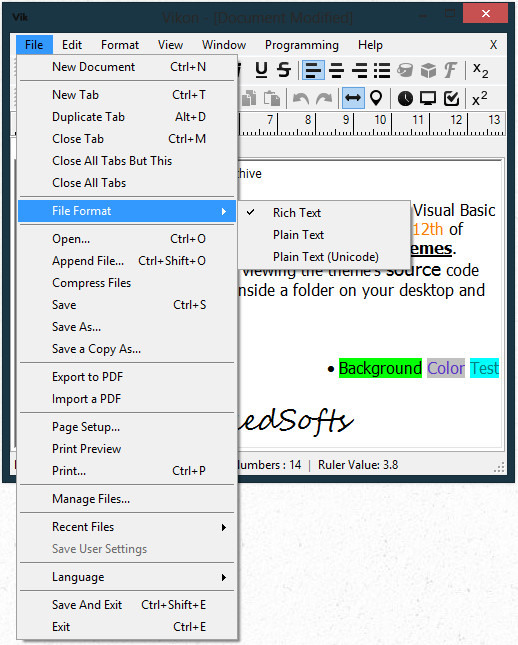Image resolution: width=518 pixels, height=645 pixels.
Task: Select align left icon
Action: 313,70
